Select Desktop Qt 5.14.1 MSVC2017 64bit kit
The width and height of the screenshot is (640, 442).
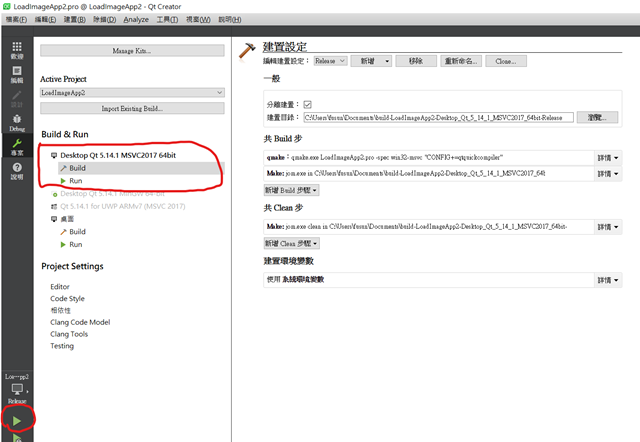pos(118,155)
